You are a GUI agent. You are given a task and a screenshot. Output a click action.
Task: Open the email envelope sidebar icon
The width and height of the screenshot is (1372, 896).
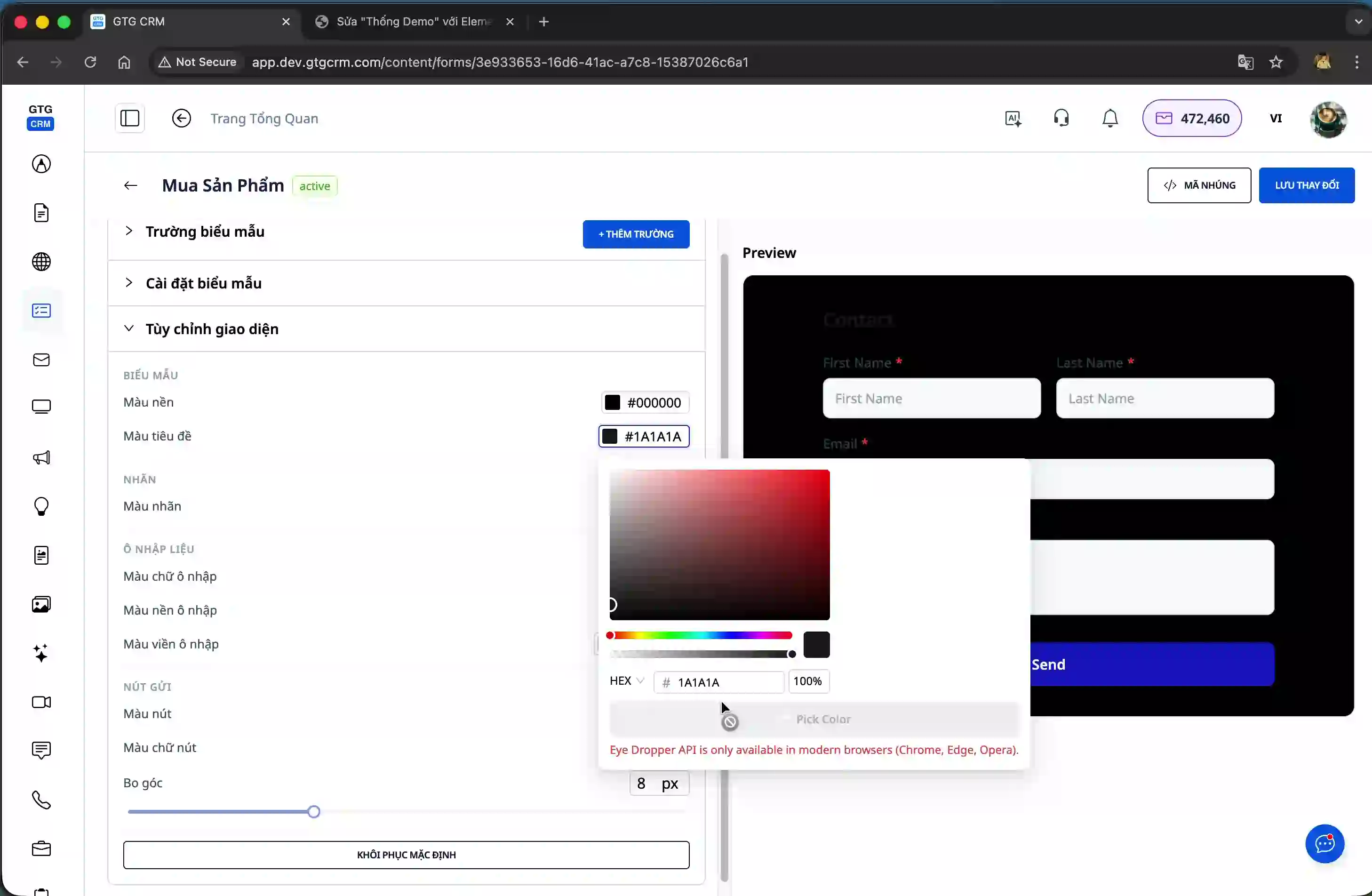point(41,360)
